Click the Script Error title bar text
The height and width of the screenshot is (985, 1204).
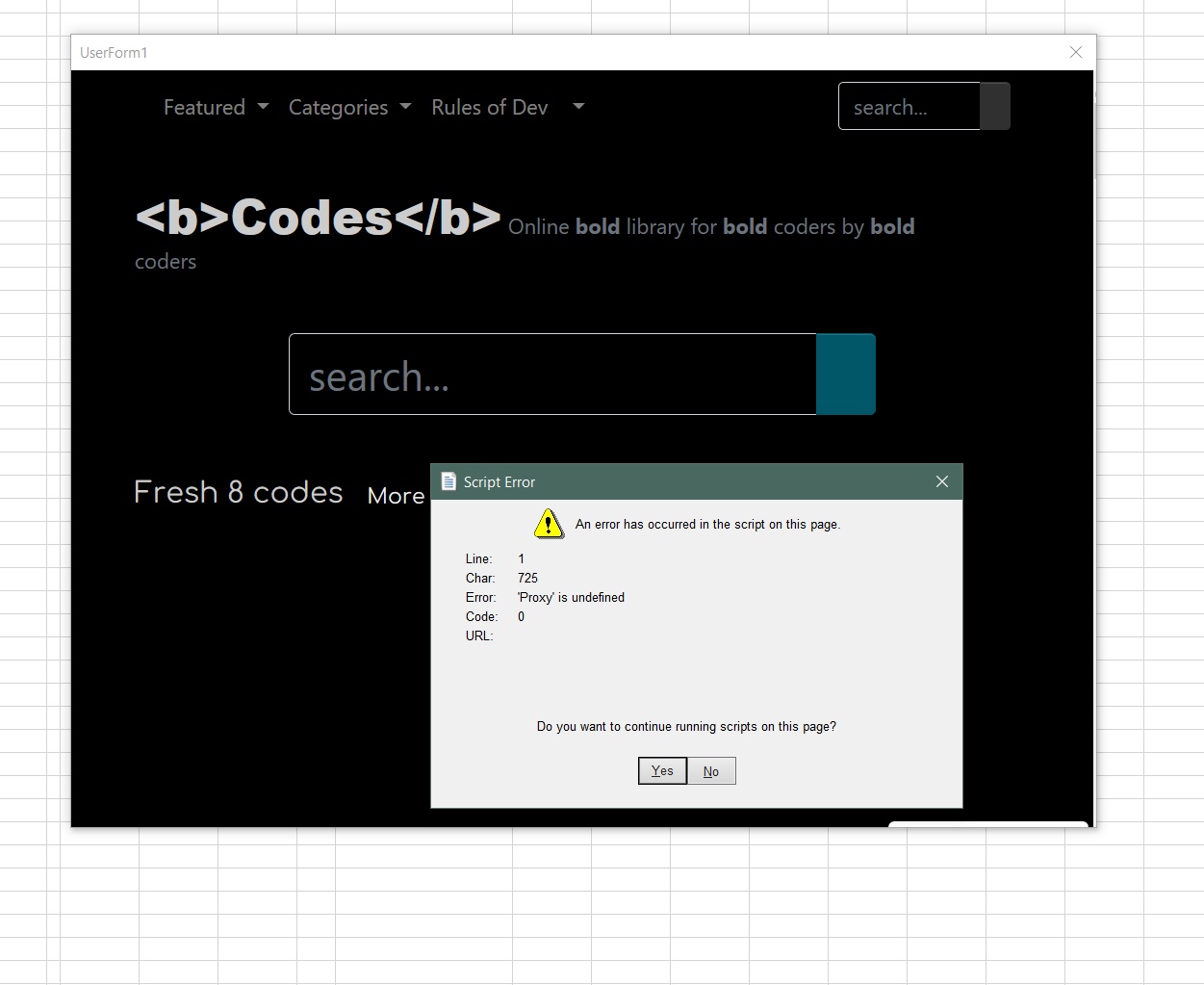pyautogui.click(x=499, y=482)
